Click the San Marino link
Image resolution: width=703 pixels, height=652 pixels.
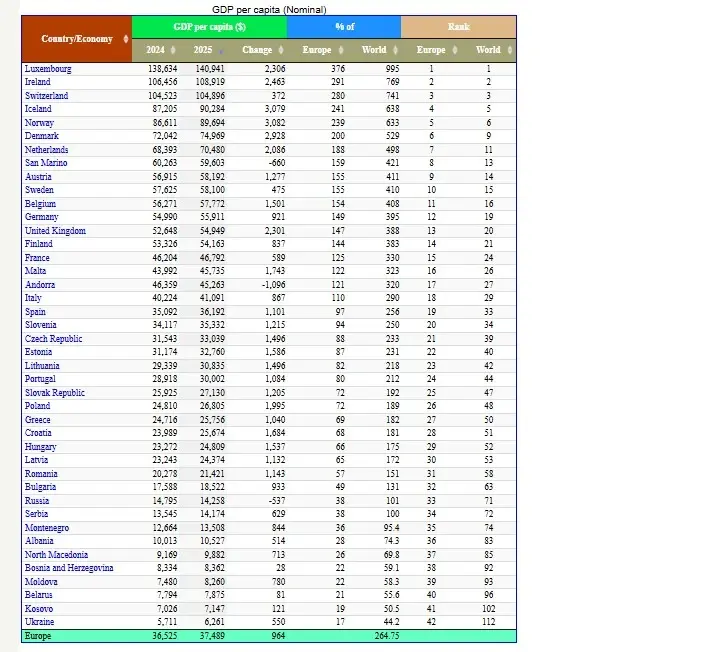(x=46, y=163)
